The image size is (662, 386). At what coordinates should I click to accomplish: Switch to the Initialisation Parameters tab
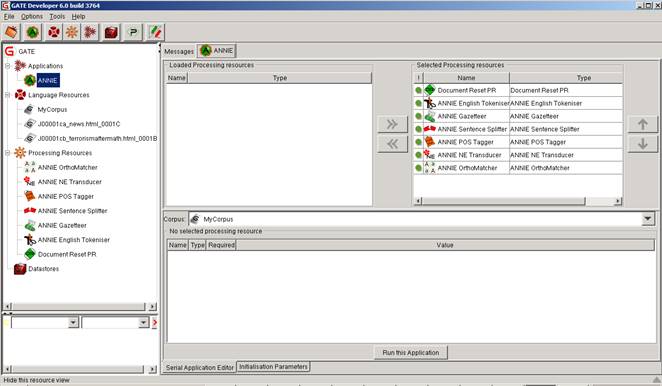click(273, 367)
